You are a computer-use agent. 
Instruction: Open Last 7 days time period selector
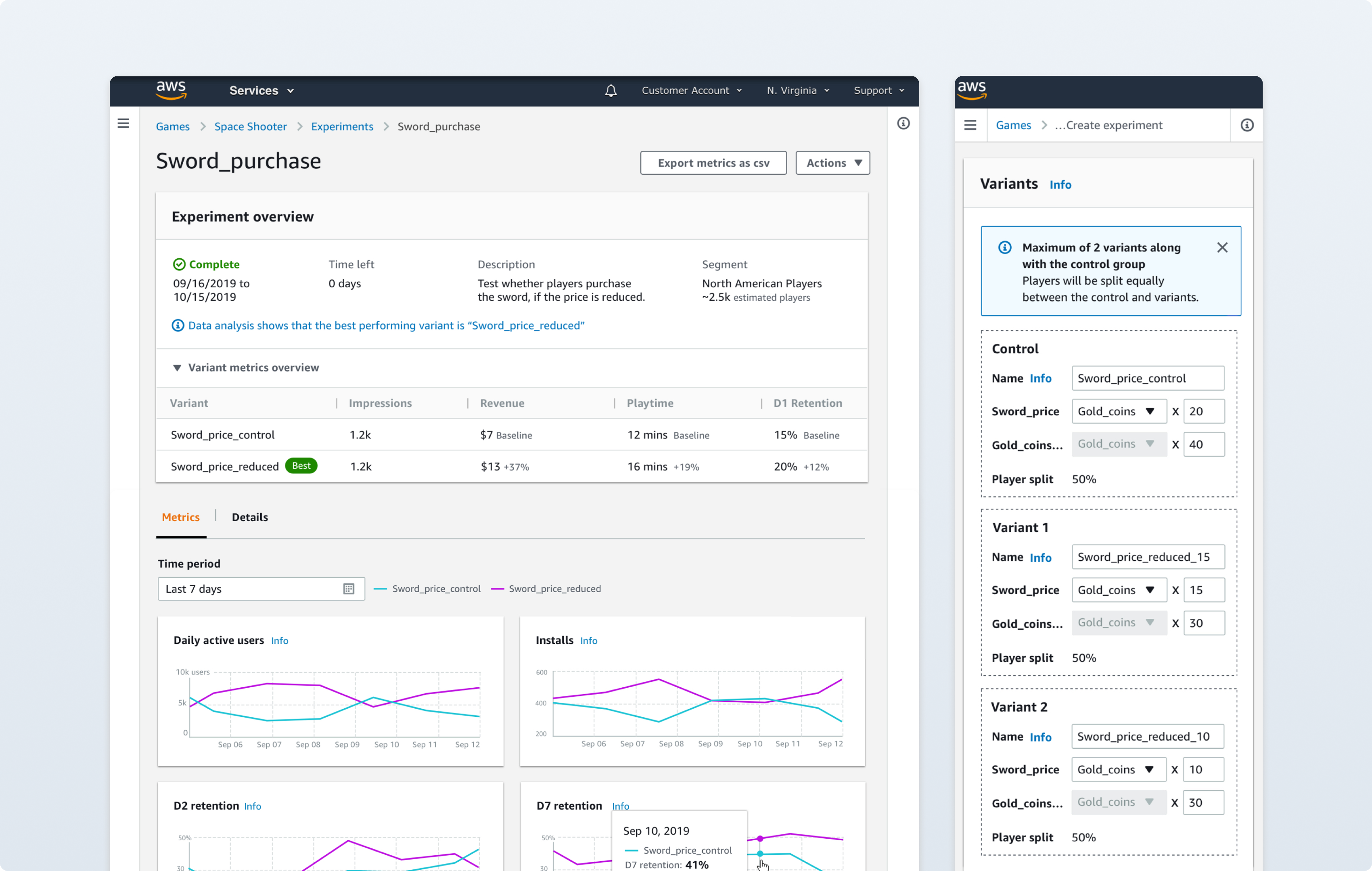tap(261, 589)
